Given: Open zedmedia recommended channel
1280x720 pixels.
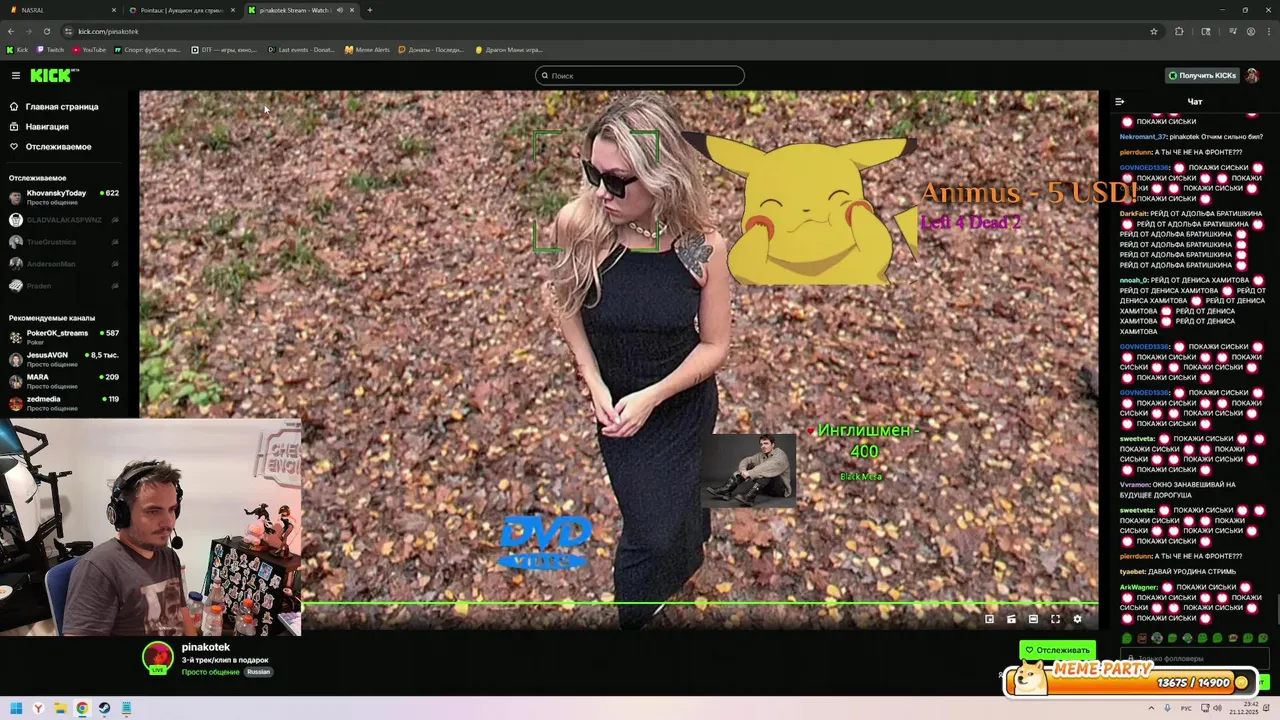Looking at the screenshot, I should (x=64, y=403).
